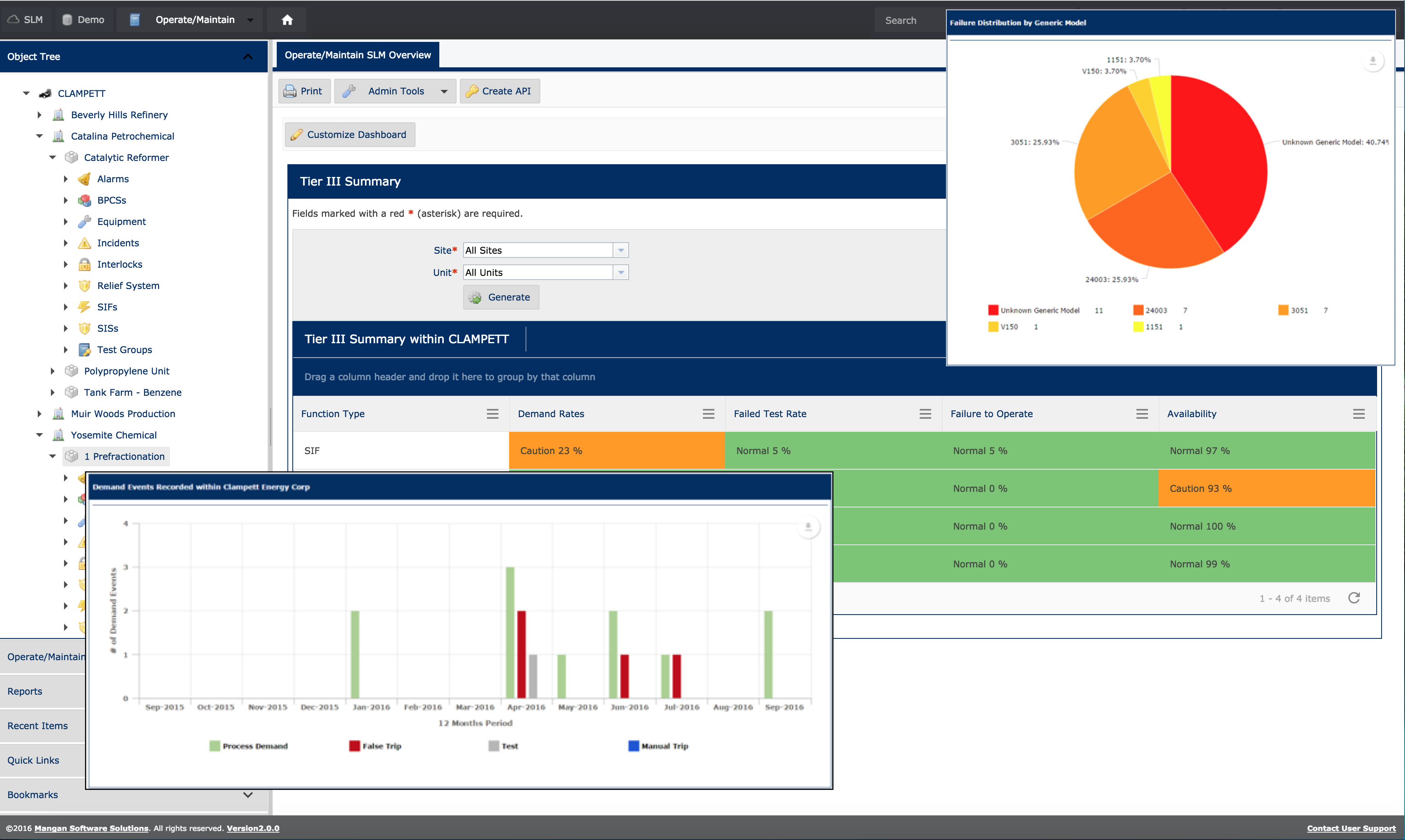Refresh the Tier III Summary table
Image resolution: width=1405 pixels, height=840 pixels.
(x=1354, y=598)
